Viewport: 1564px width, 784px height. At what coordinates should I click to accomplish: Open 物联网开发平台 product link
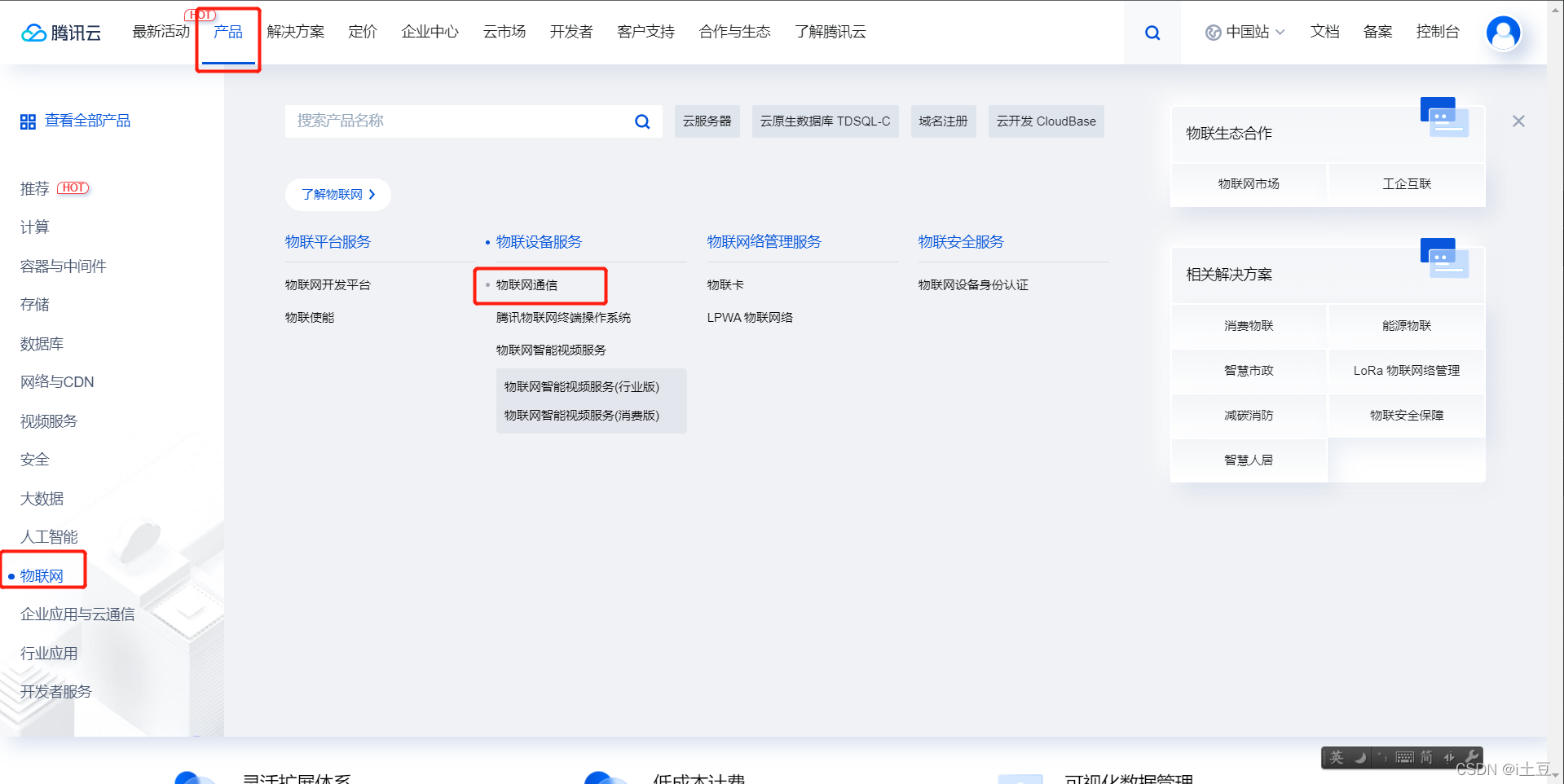pos(328,285)
